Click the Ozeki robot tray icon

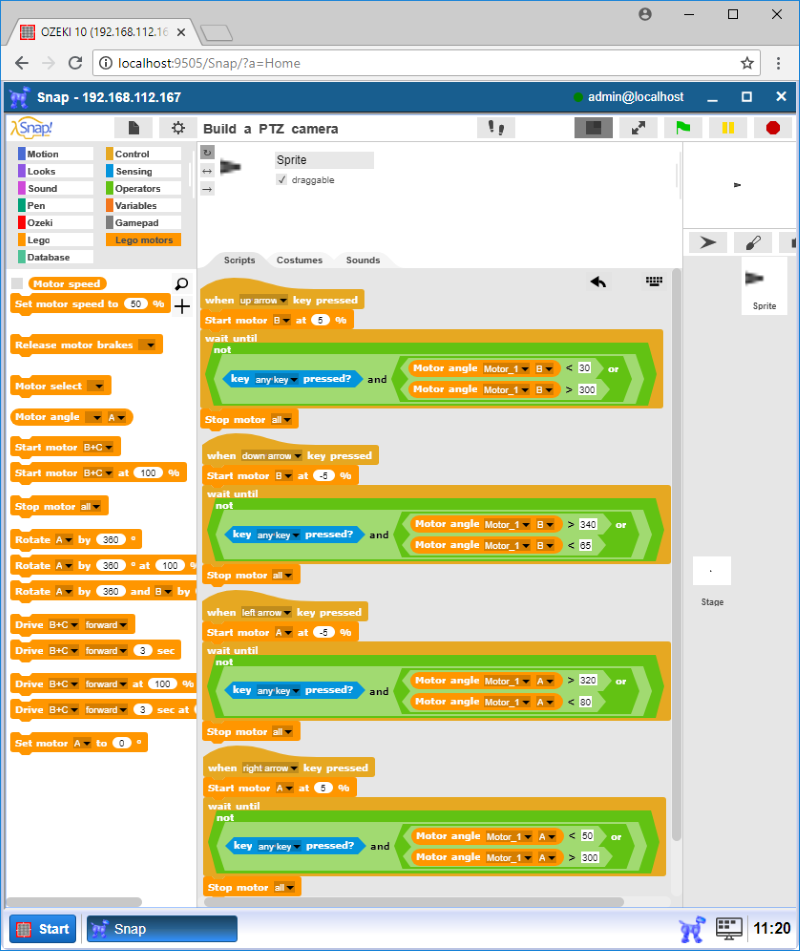pos(692,929)
